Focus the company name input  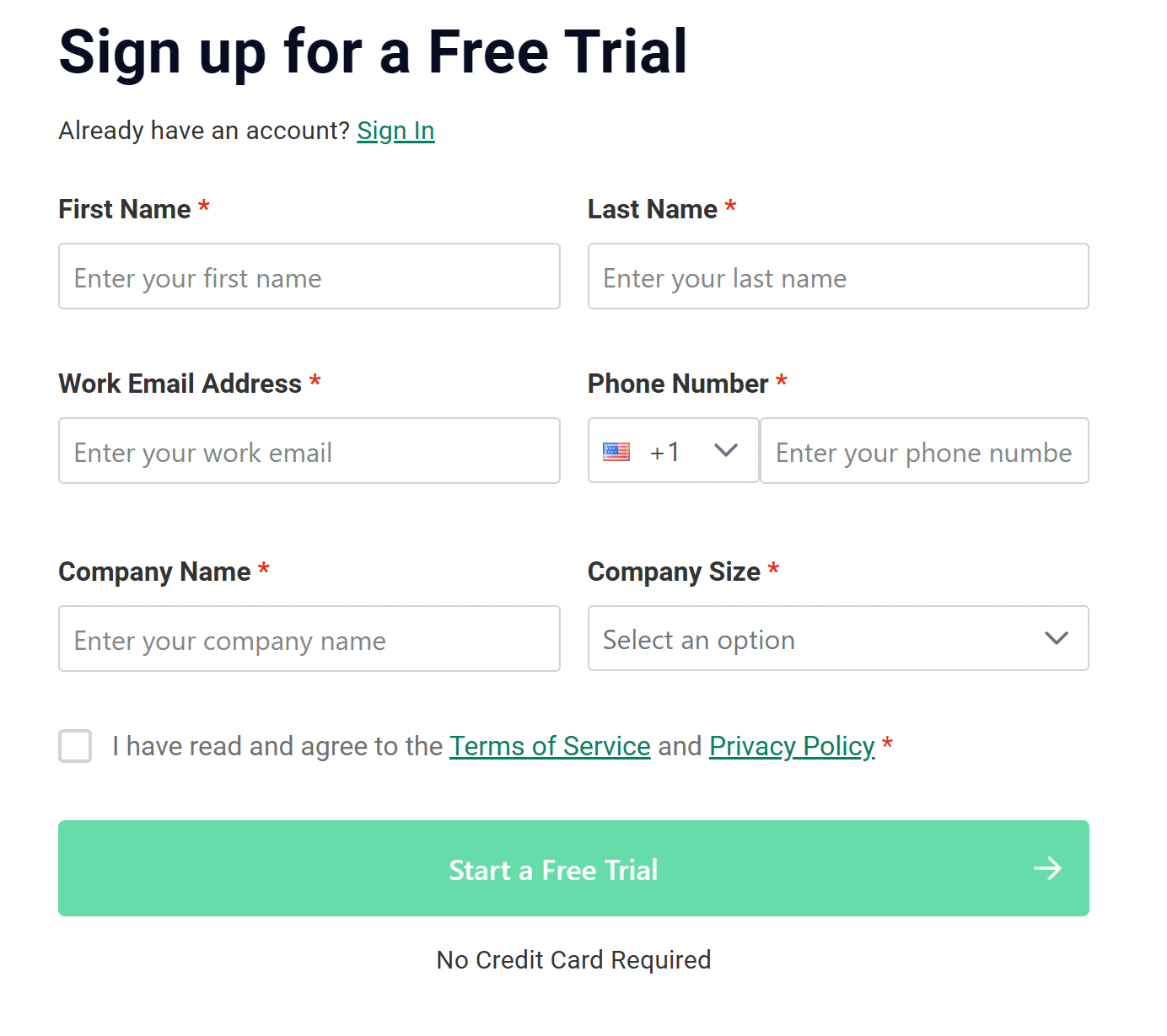309,640
